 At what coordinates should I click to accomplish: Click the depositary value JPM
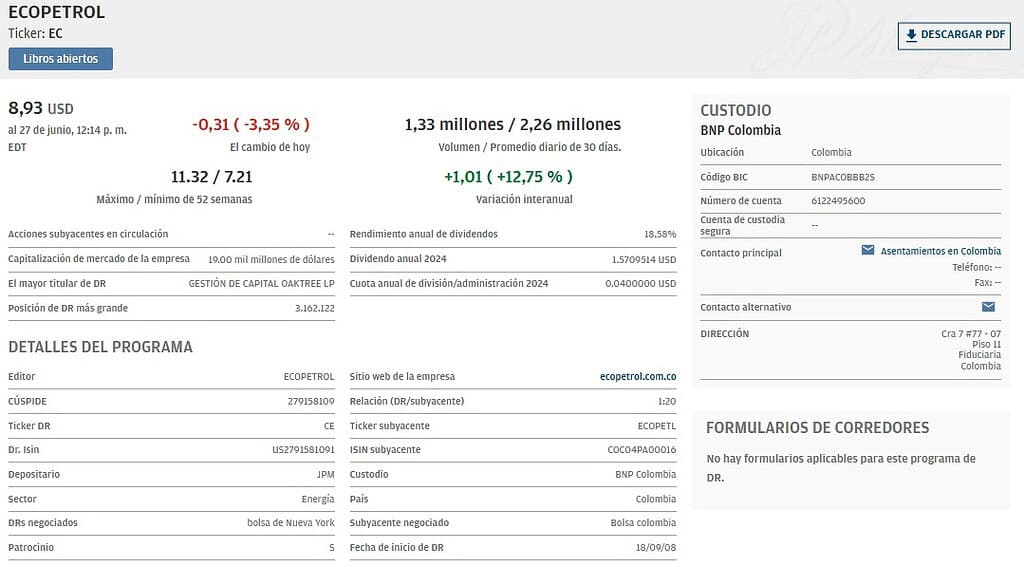(x=325, y=474)
